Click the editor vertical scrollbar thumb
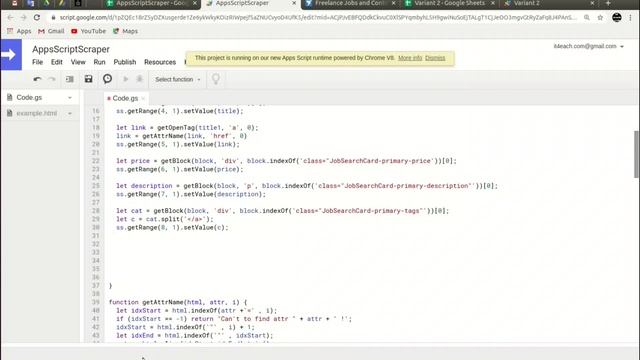The width and height of the screenshot is (640, 360). tap(636, 154)
